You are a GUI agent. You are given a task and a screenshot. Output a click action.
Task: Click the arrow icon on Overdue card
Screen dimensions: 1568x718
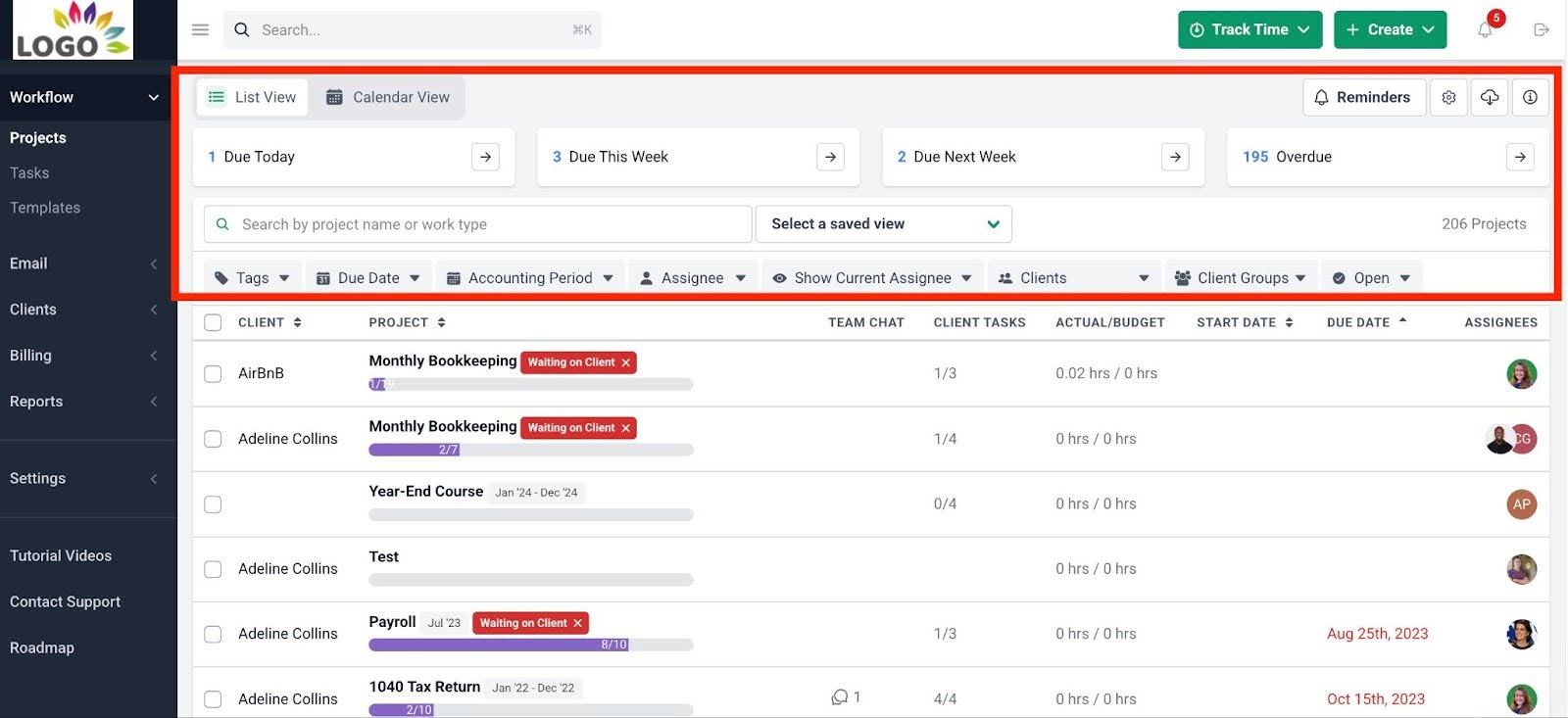(1519, 157)
